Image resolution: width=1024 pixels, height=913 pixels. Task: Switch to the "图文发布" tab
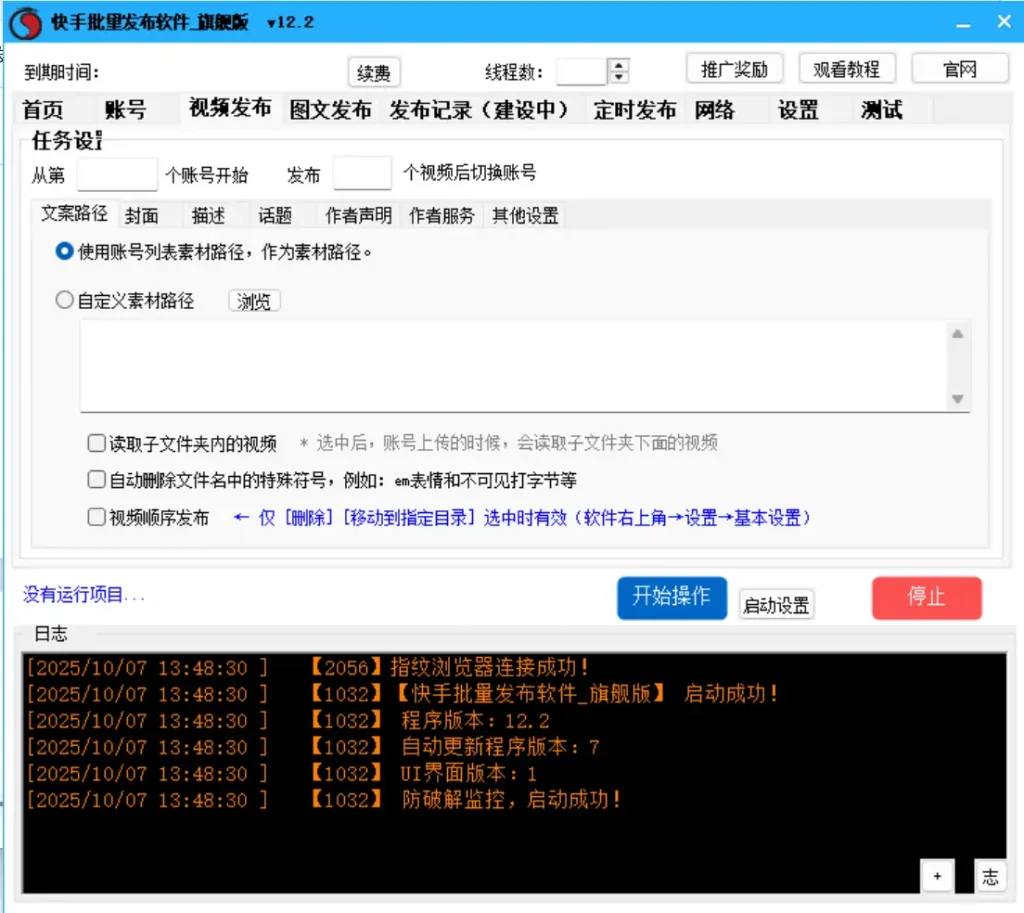(330, 110)
